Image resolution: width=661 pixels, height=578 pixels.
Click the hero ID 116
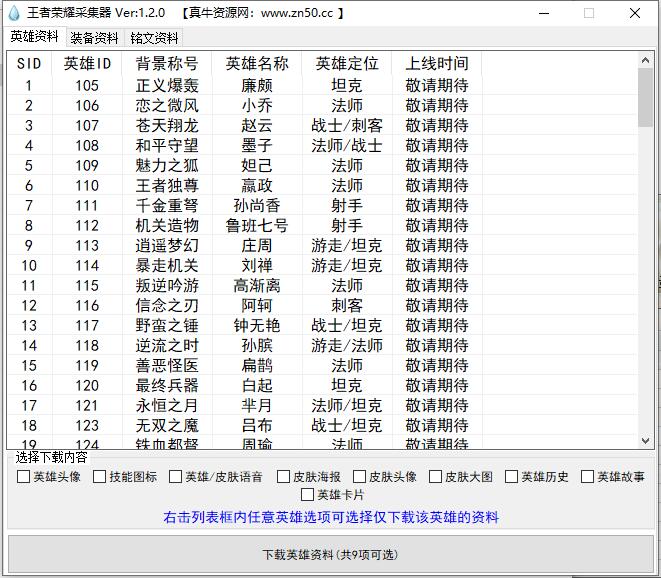click(x=87, y=306)
